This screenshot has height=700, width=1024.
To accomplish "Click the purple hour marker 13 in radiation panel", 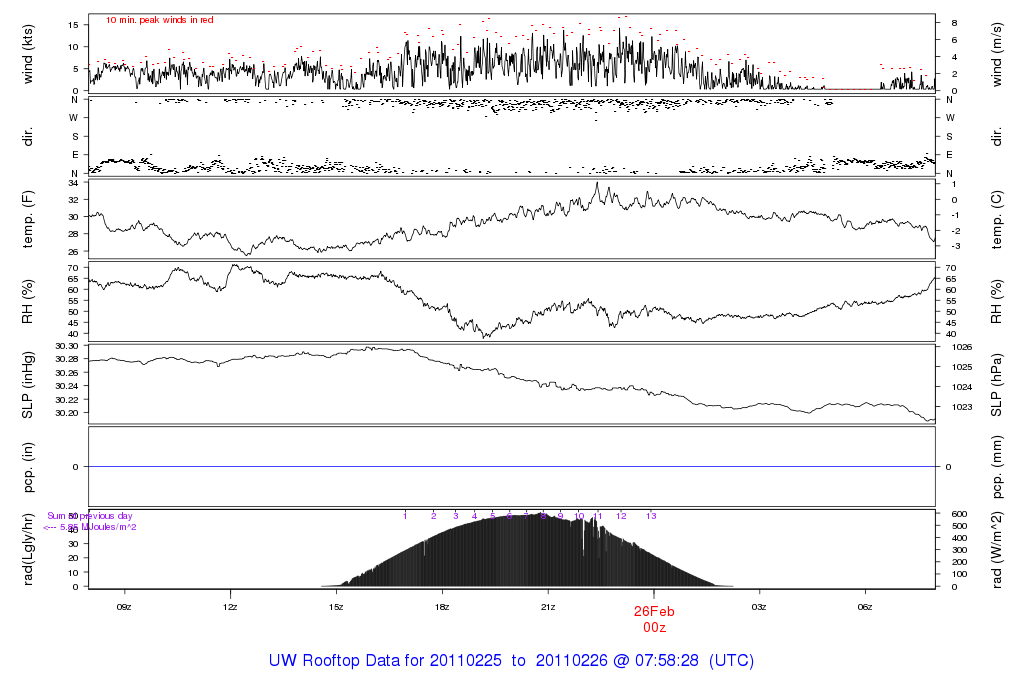I will (x=650, y=516).
